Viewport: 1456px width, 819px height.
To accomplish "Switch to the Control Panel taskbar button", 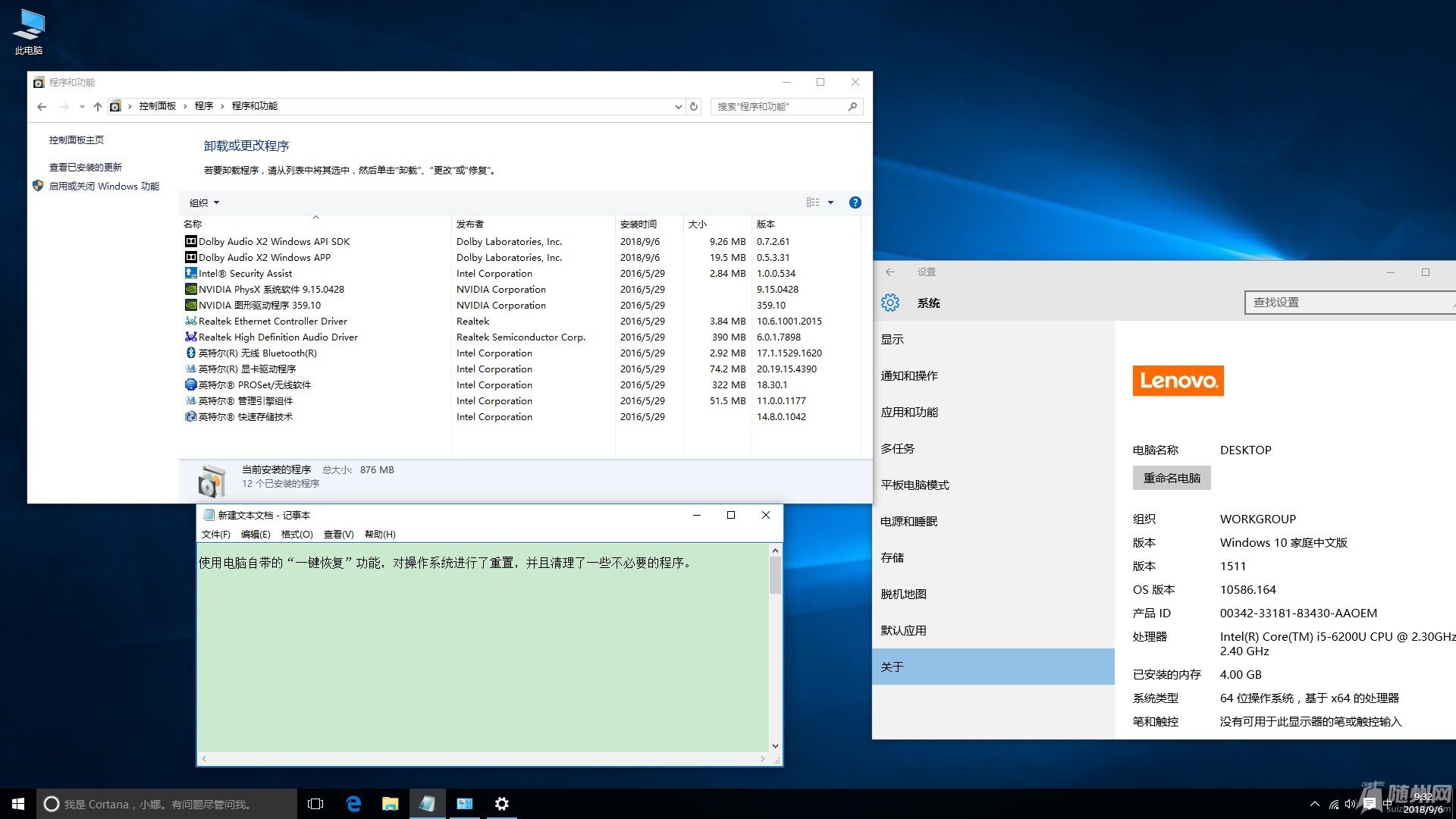I will click(465, 804).
